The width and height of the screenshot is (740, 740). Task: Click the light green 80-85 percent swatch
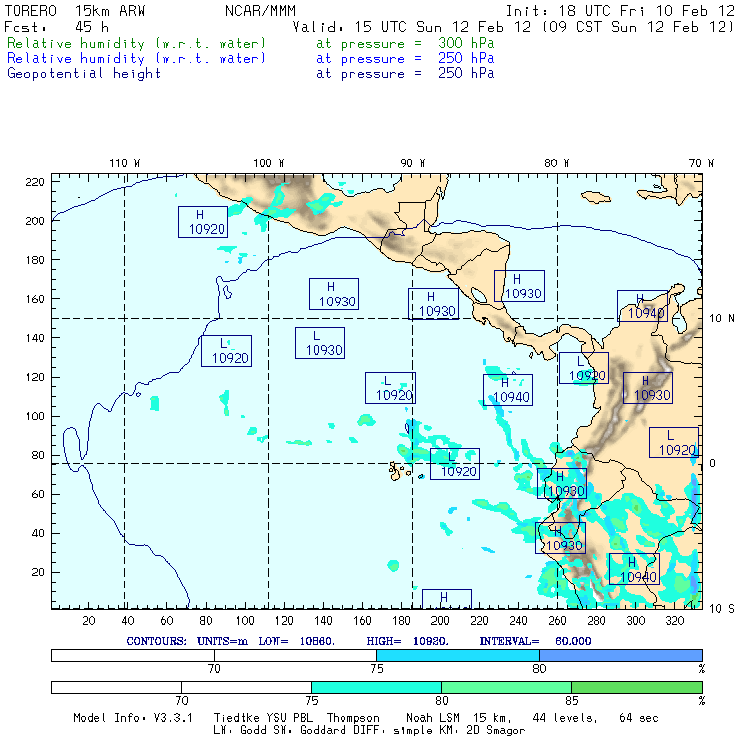[x=506, y=687]
